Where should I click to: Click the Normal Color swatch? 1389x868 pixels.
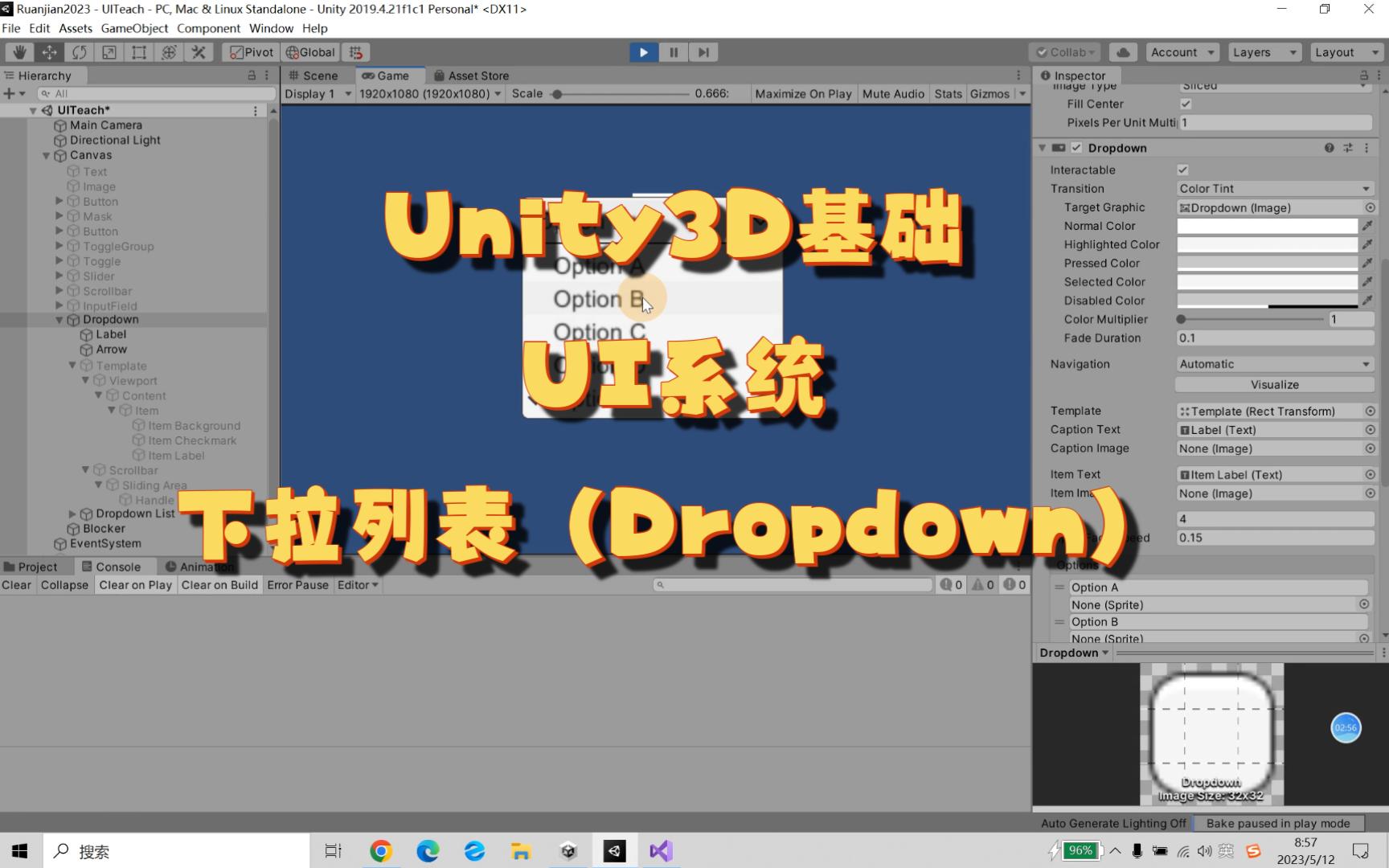tap(1267, 226)
